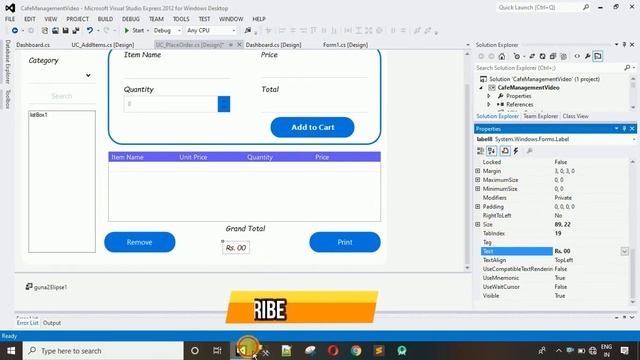The image size is (640, 360).
Task: Click the Navigate Backward toolbar icon
Action: [x=15, y=31]
